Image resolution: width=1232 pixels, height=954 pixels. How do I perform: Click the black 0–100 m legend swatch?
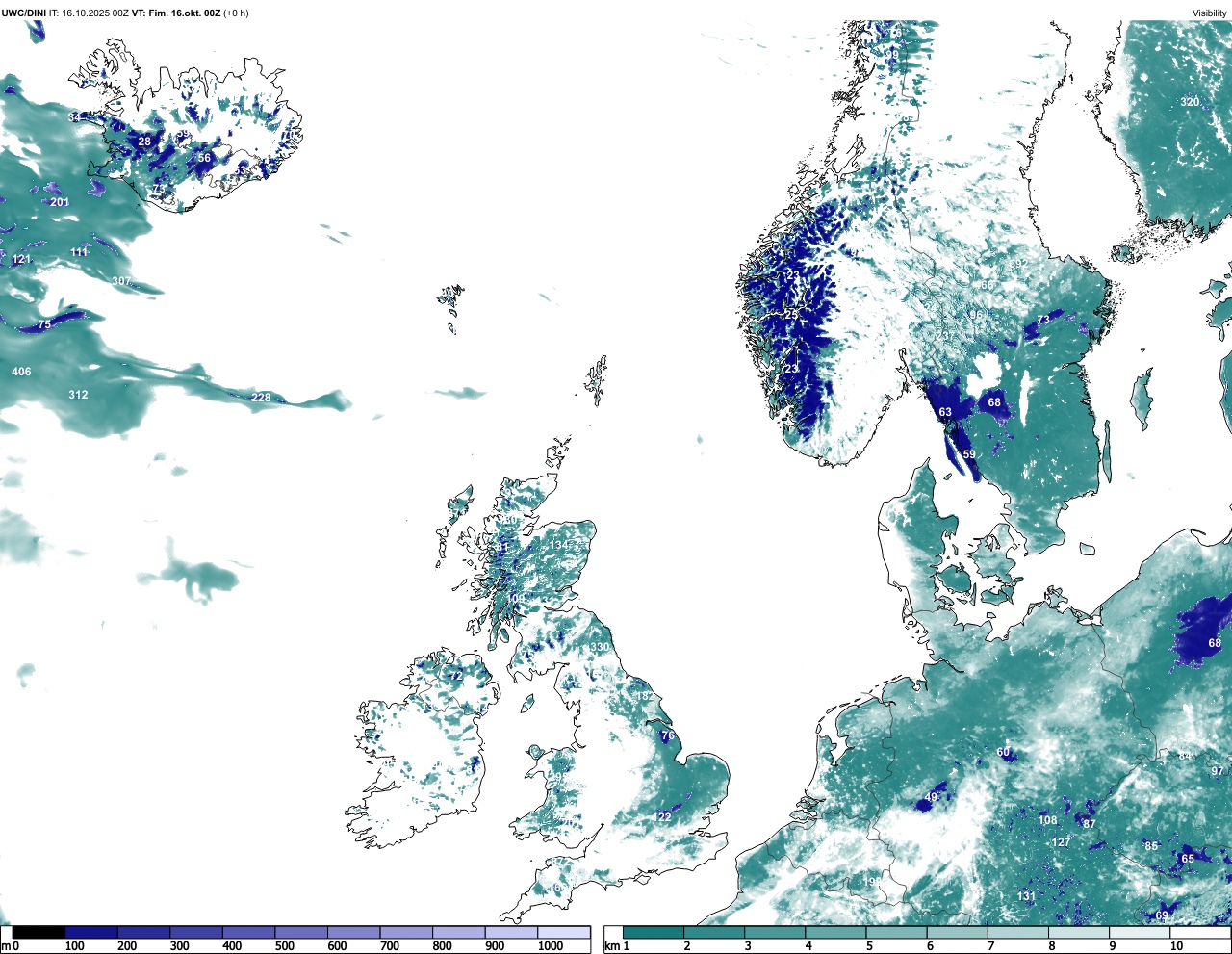(x=39, y=932)
